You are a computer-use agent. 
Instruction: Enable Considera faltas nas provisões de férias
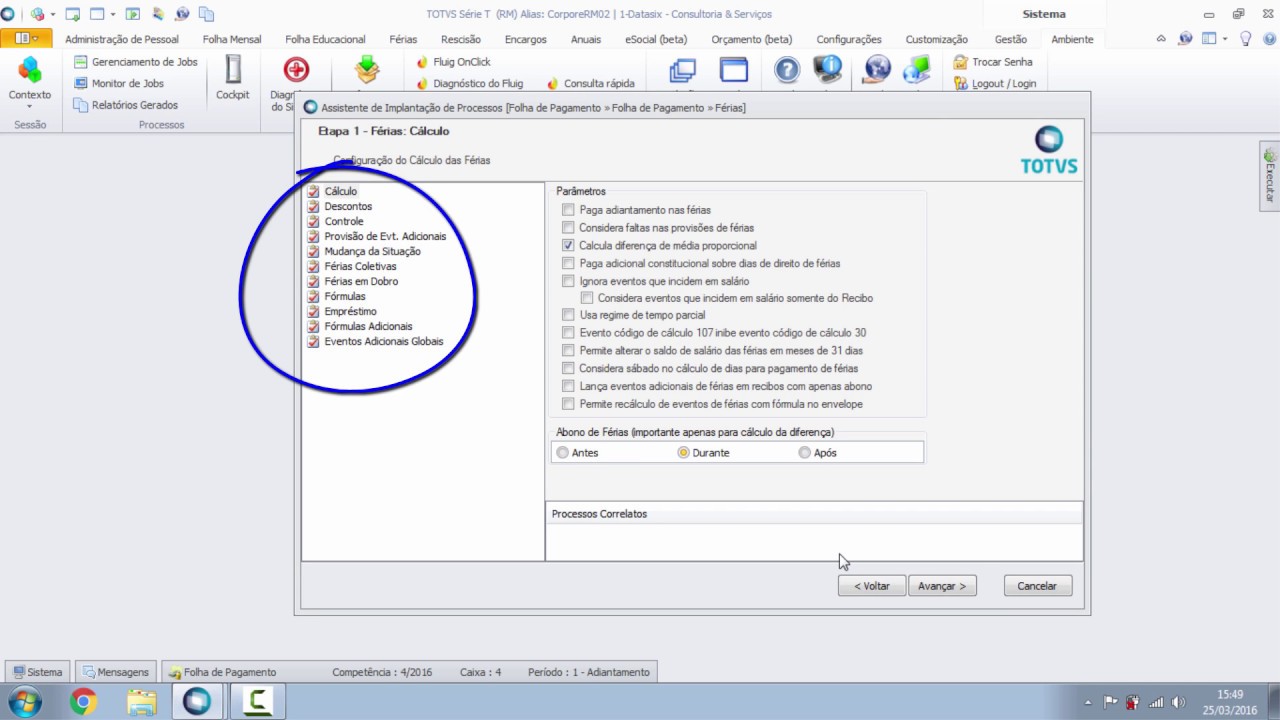(569, 228)
